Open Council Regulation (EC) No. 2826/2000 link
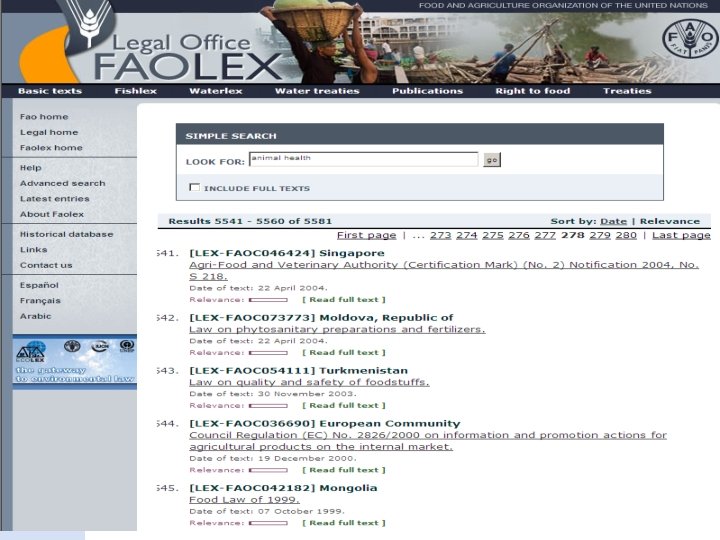 pyautogui.click(x=428, y=441)
